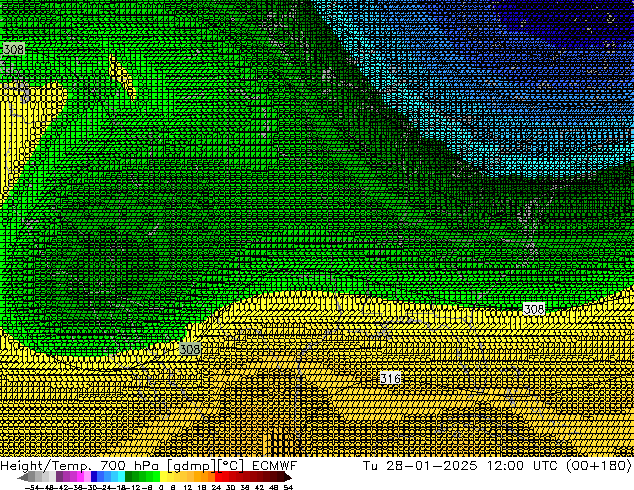Click the 308 label at top left
The image size is (634, 490).
13,49
